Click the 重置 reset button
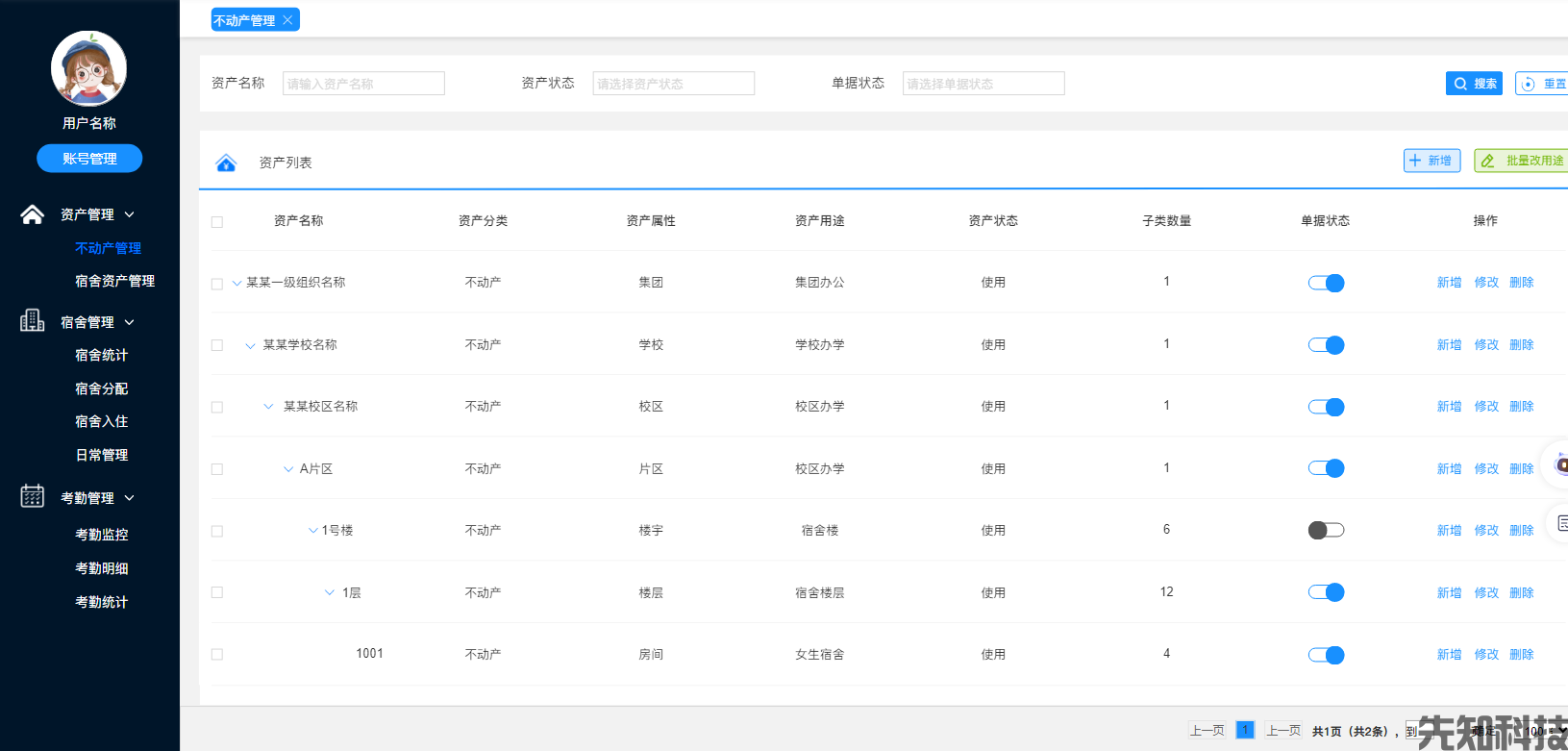 pos(1542,84)
